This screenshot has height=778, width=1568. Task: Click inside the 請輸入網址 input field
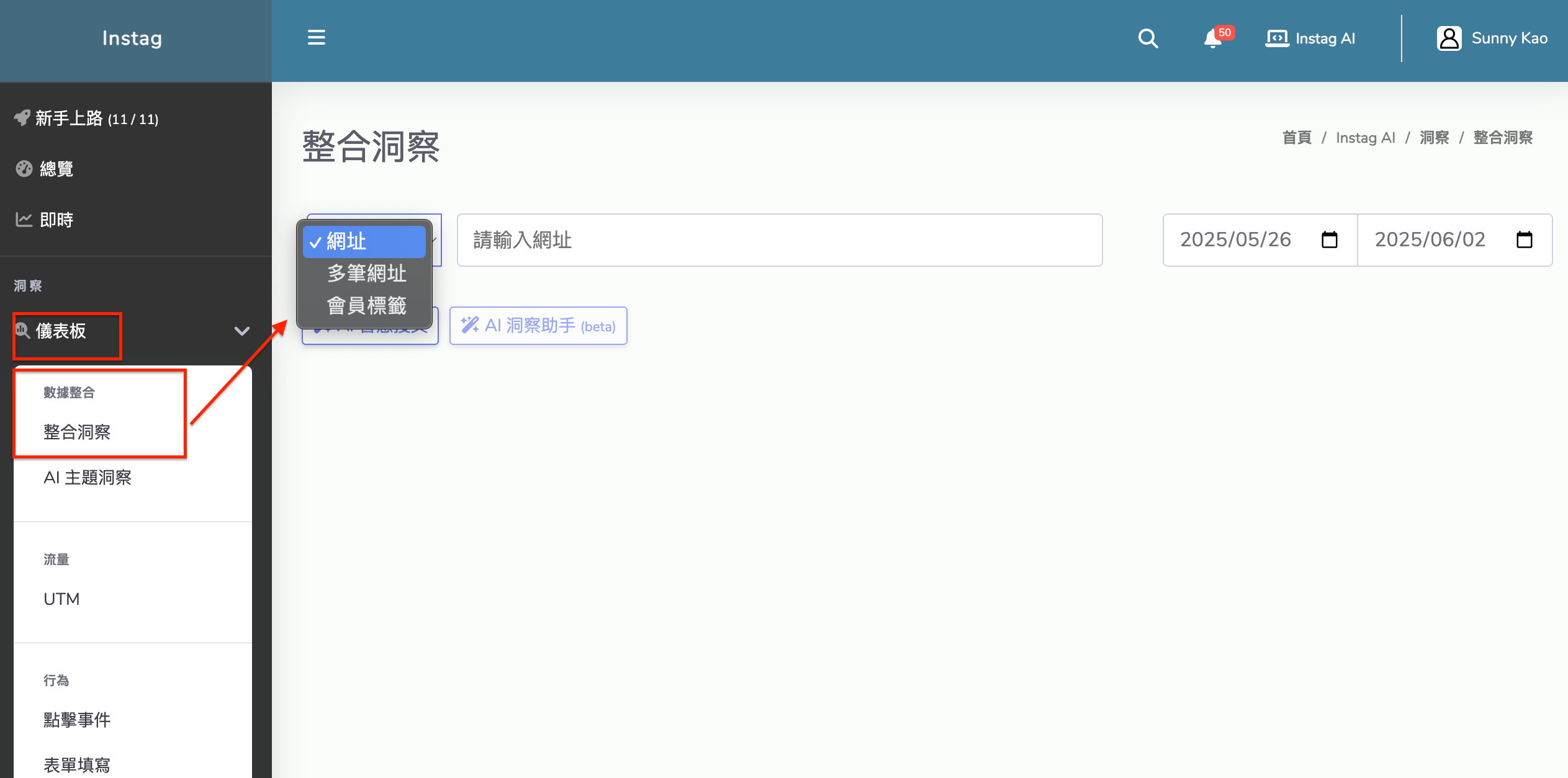coord(779,240)
